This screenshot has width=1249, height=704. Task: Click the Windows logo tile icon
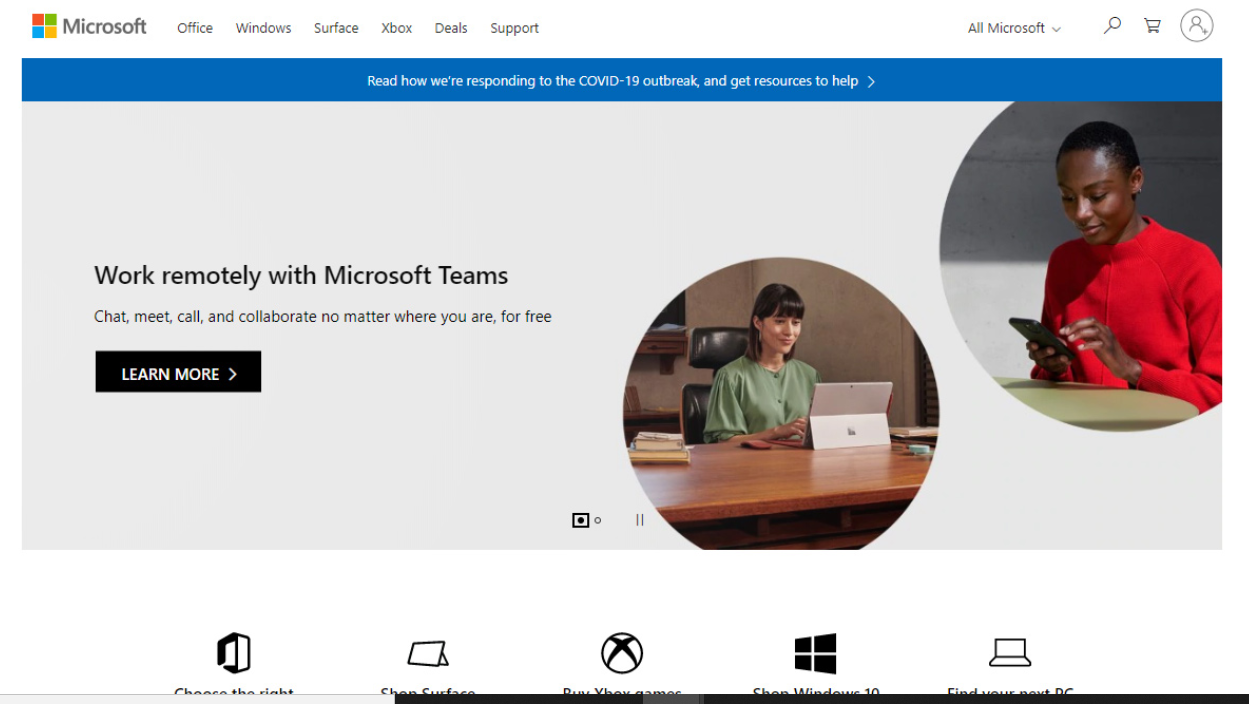(x=815, y=653)
